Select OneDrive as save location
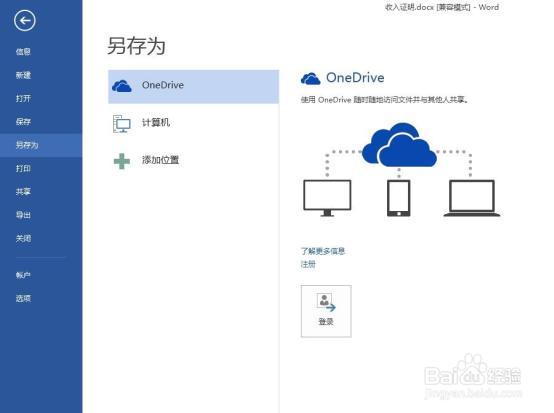Viewport: 554px width, 413px height. [x=193, y=87]
